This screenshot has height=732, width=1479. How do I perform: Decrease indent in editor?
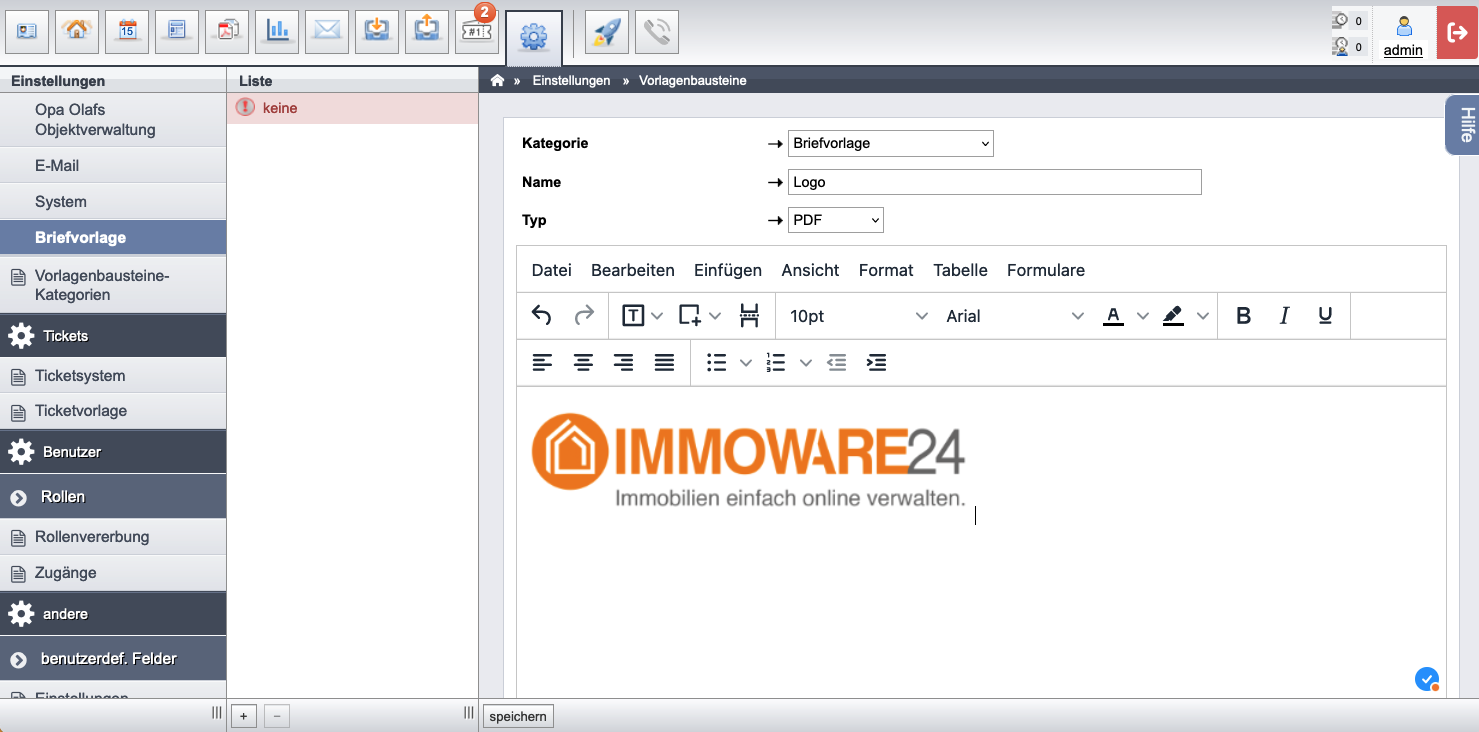pyautogui.click(x=837, y=363)
